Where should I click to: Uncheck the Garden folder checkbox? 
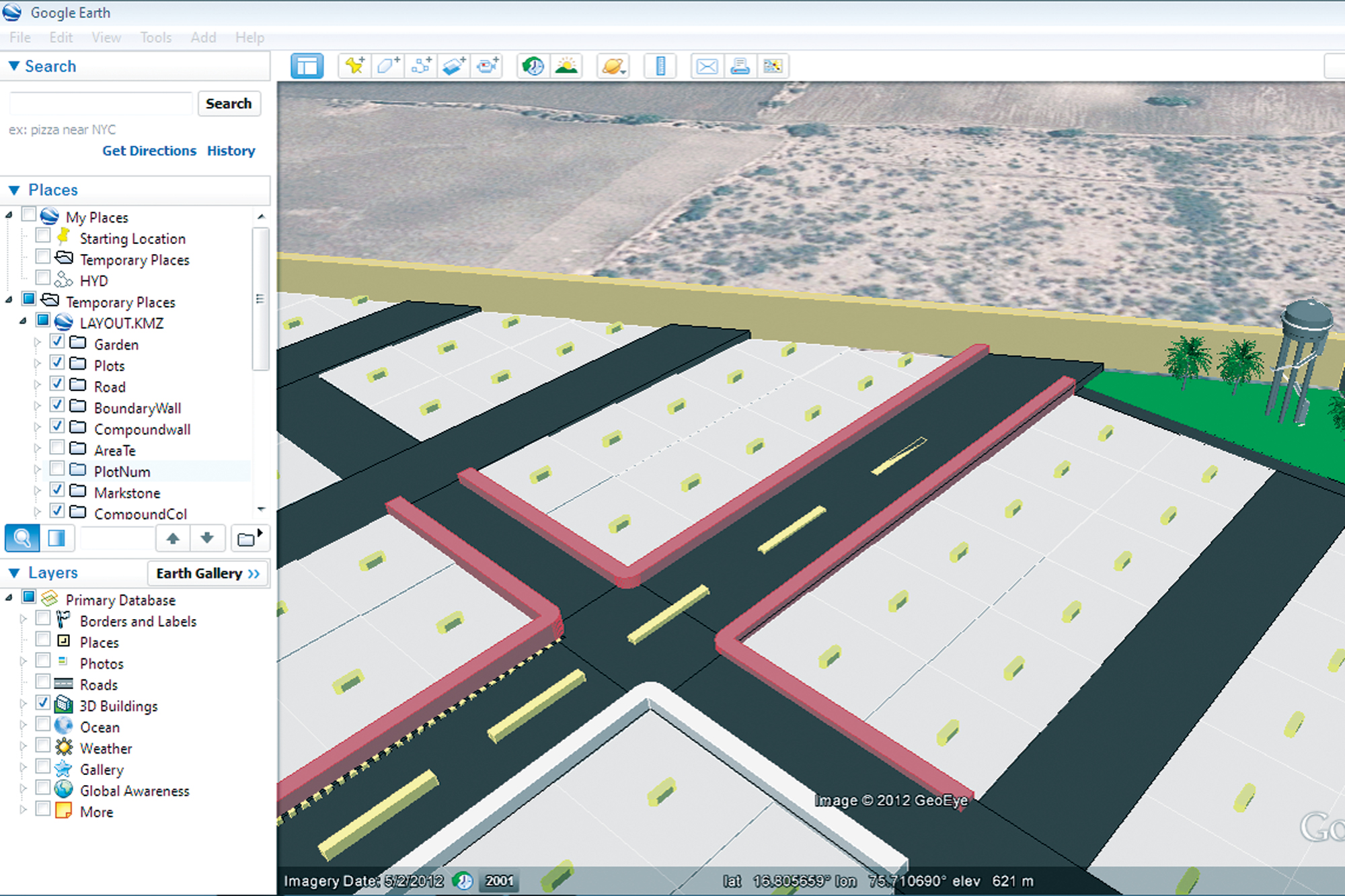(57, 342)
